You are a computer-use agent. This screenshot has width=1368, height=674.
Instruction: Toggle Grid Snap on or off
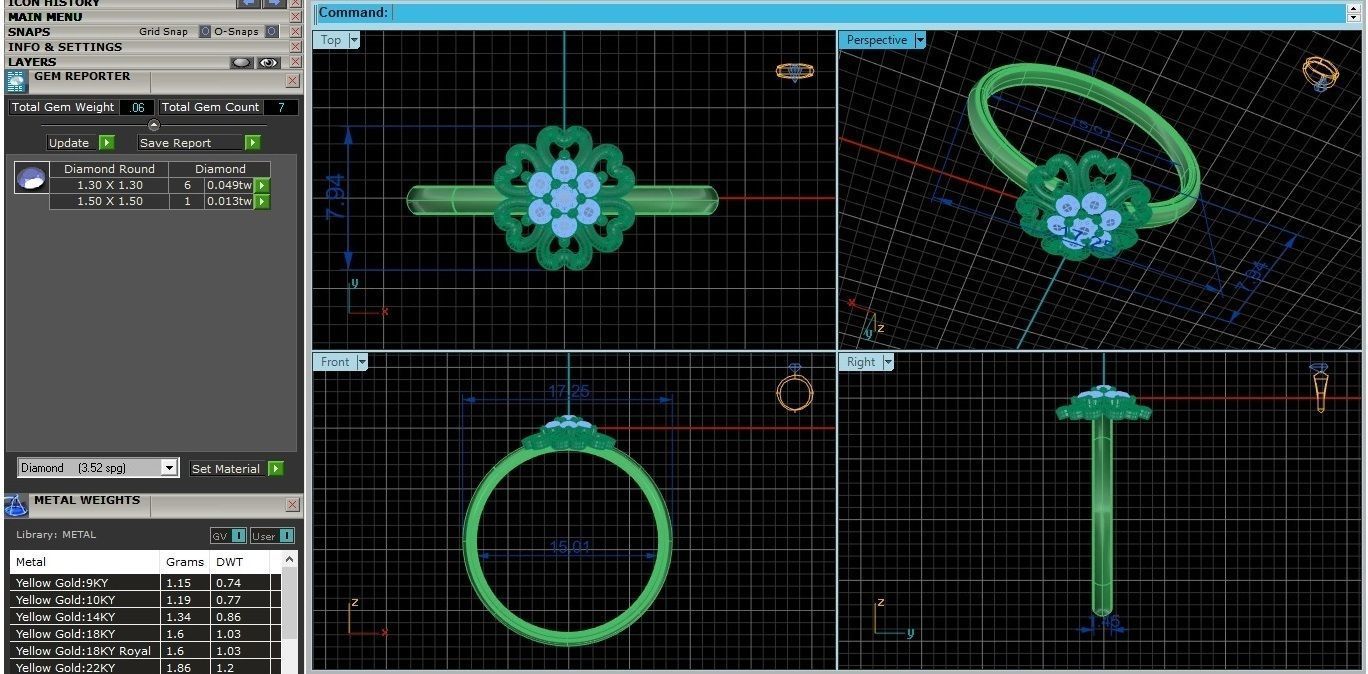click(x=204, y=32)
